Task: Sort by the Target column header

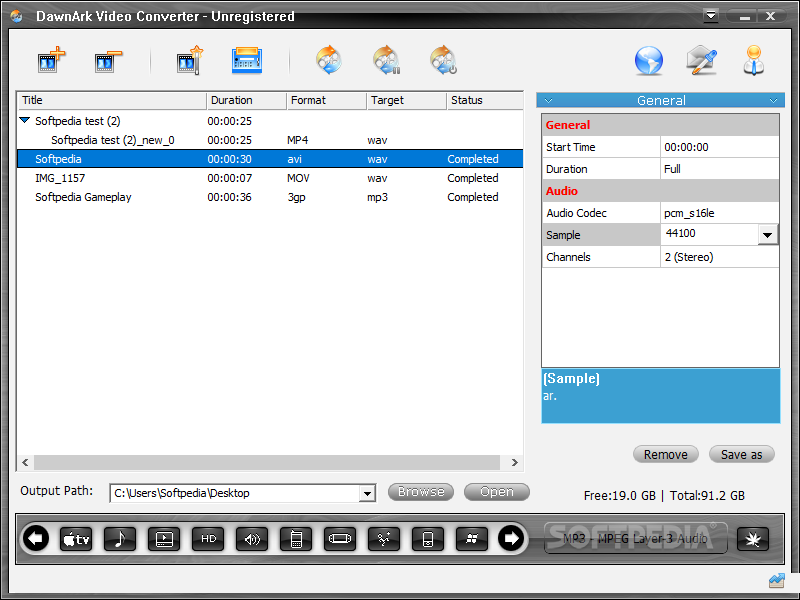Action: [407, 101]
